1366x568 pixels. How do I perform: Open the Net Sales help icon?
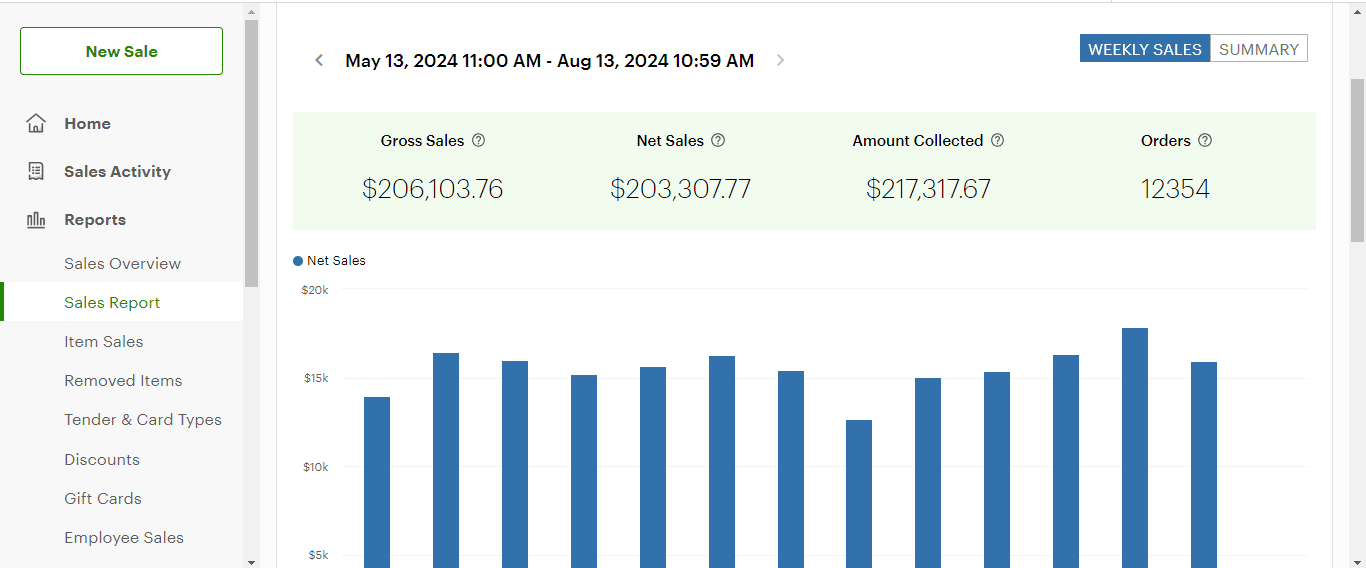pos(718,141)
